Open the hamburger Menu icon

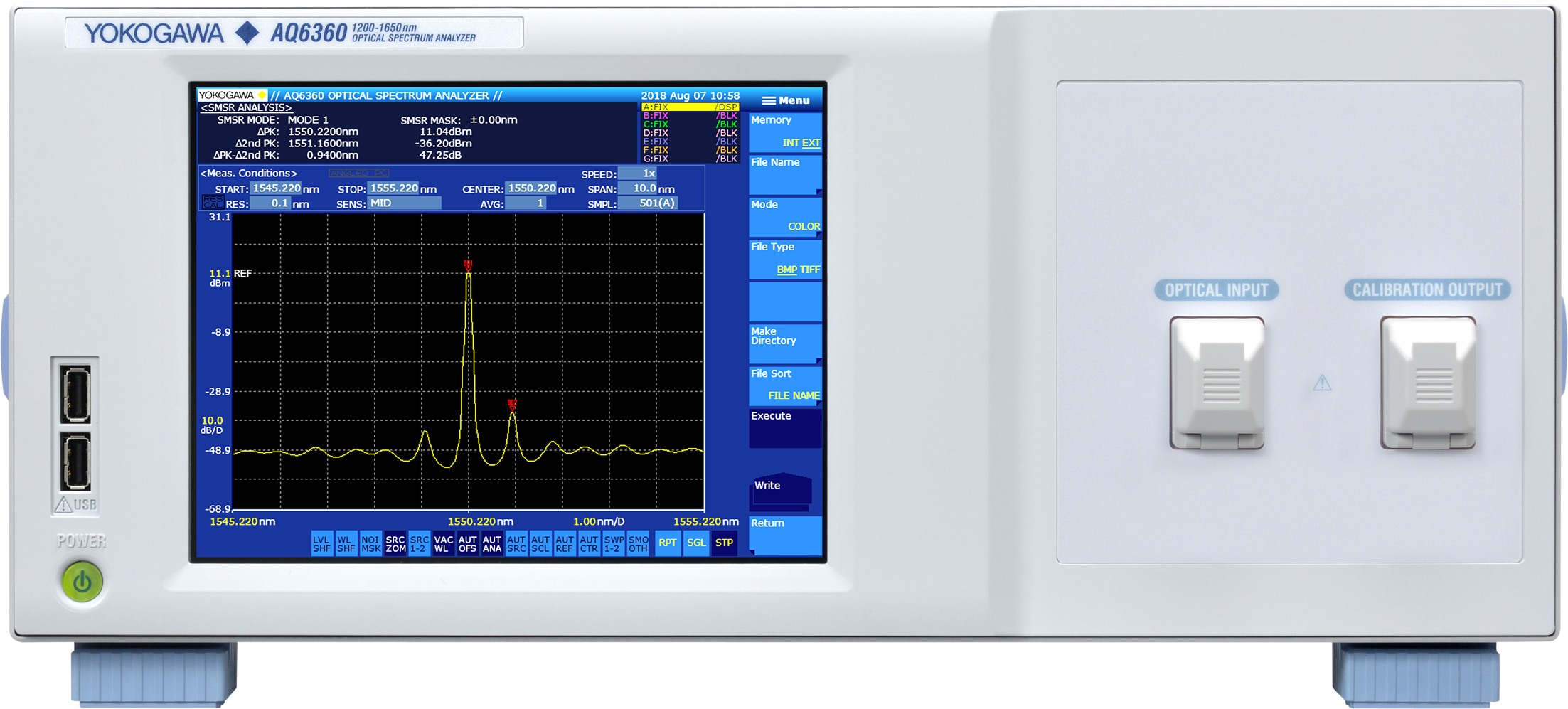point(785,100)
